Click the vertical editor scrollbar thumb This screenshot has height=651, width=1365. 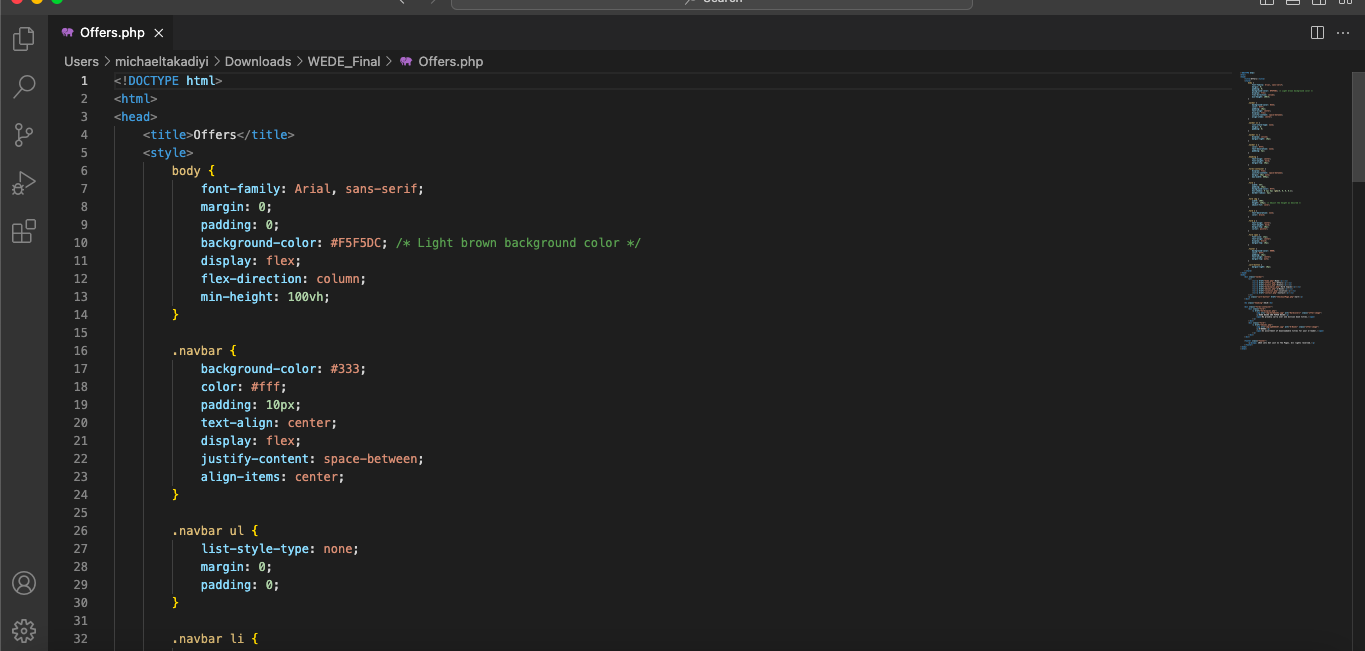click(x=1358, y=125)
